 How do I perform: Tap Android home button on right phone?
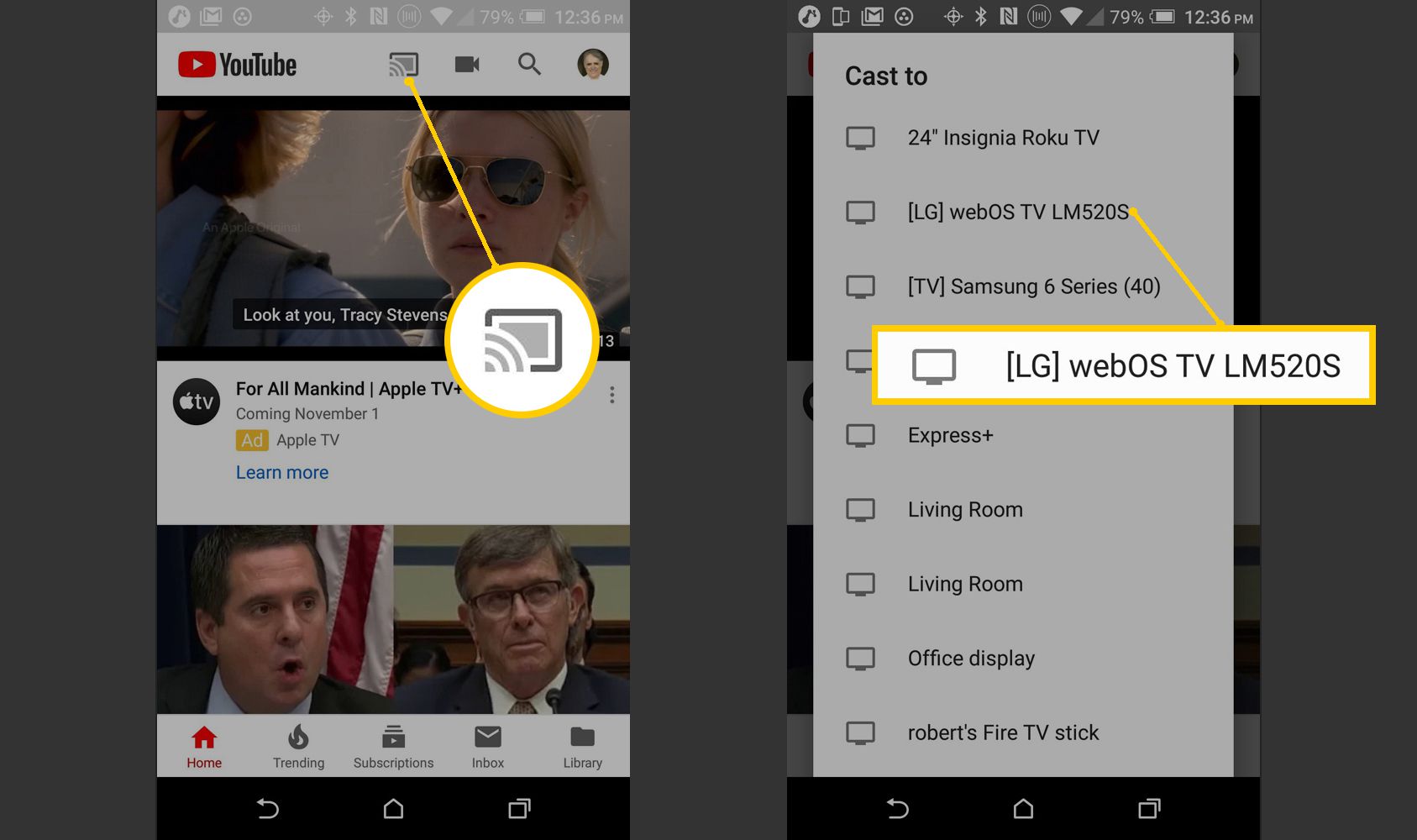[x=1023, y=809]
